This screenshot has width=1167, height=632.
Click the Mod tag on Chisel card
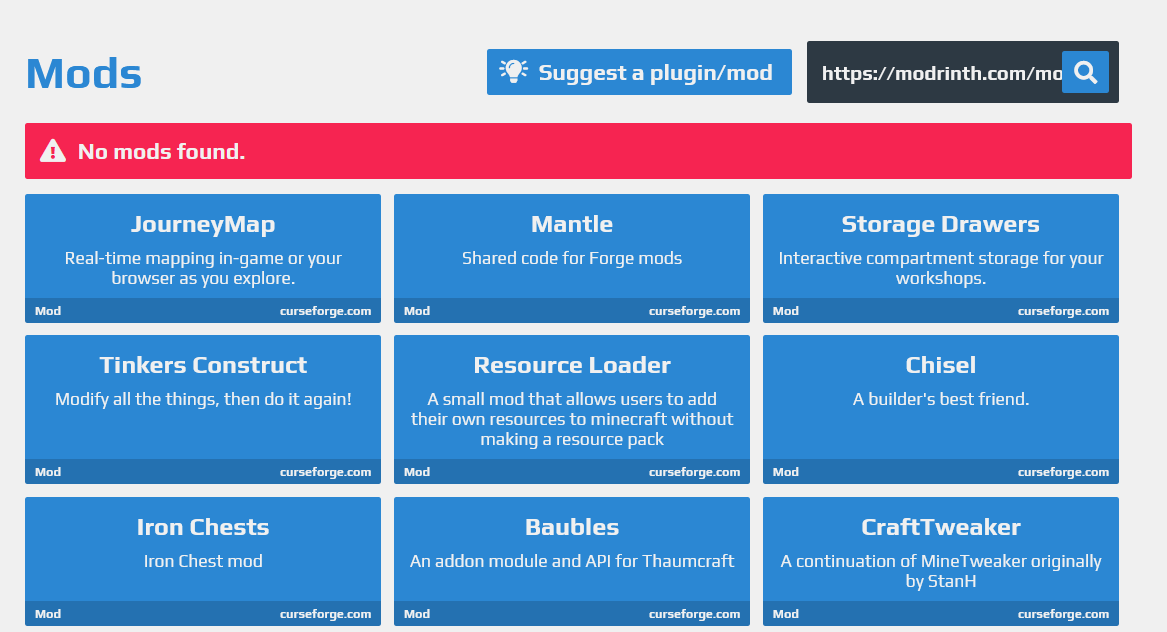click(786, 472)
